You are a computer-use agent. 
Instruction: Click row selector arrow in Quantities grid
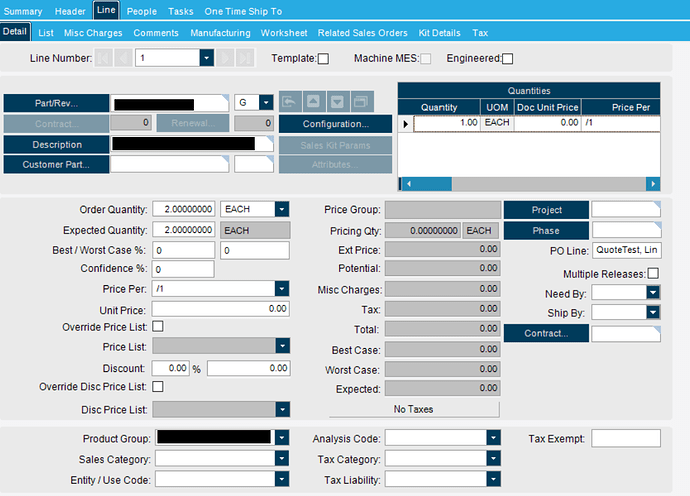coord(405,124)
